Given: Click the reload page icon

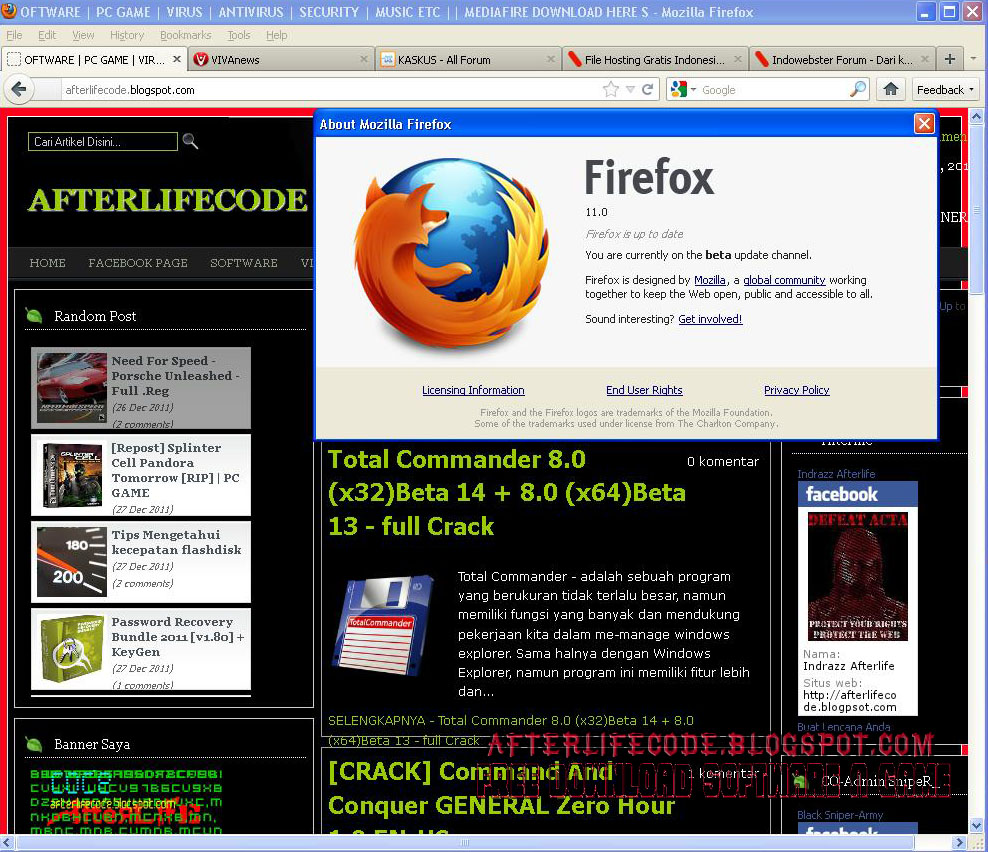Looking at the screenshot, I should pos(648,89).
